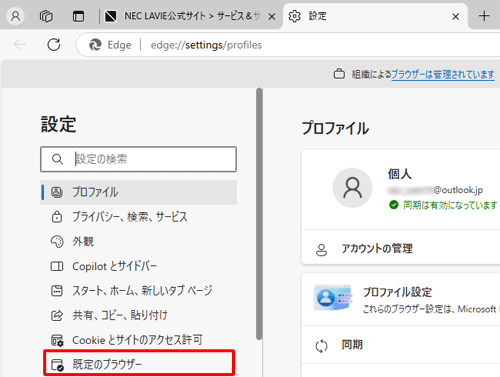Click the page icon beside スタート、ホーム
The width and height of the screenshot is (500, 377).
57,291
